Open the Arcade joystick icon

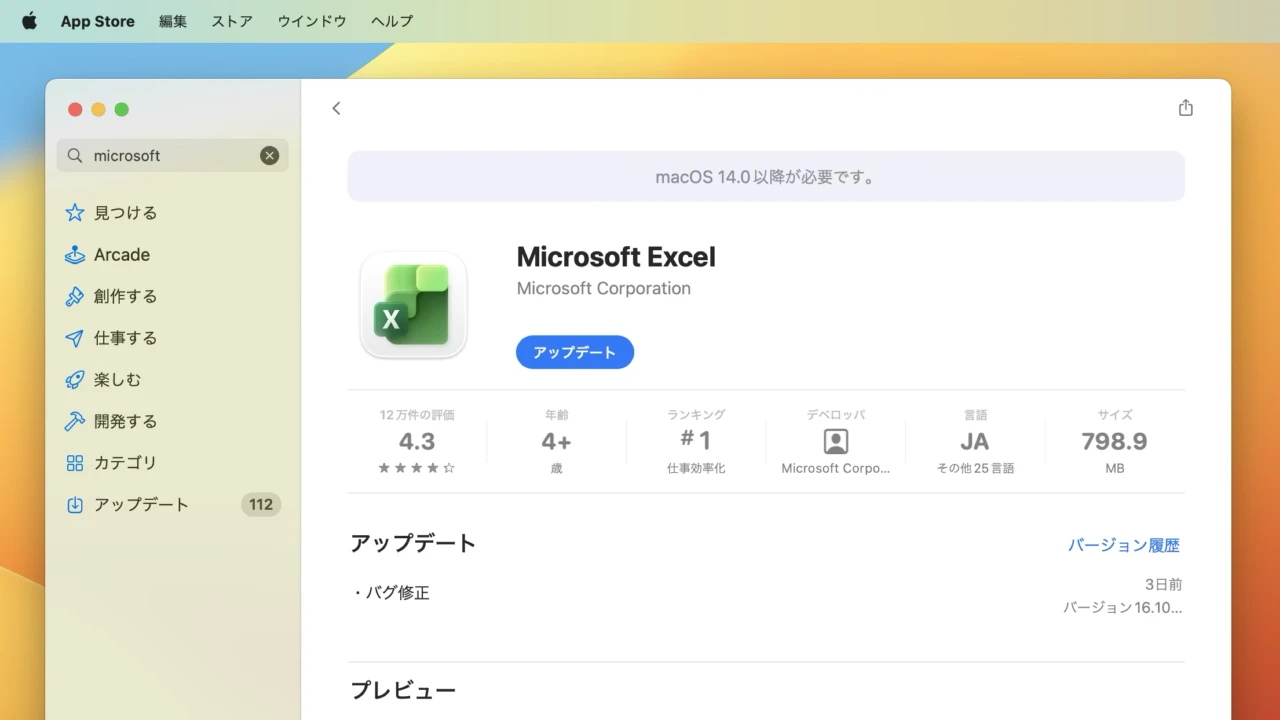pos(74,255)
